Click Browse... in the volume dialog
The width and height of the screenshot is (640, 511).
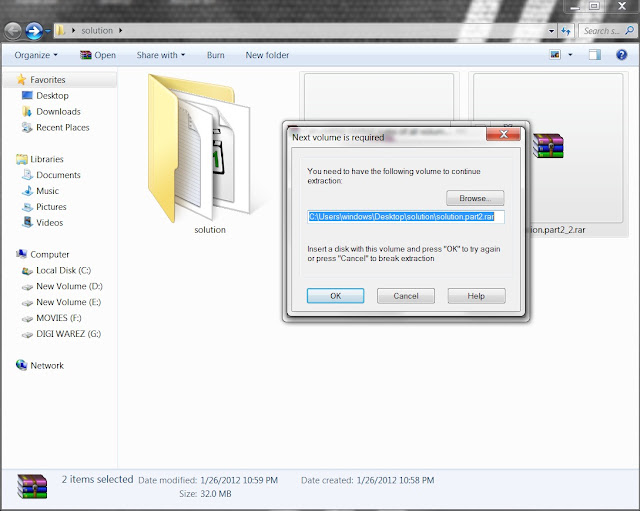point(475,198)
